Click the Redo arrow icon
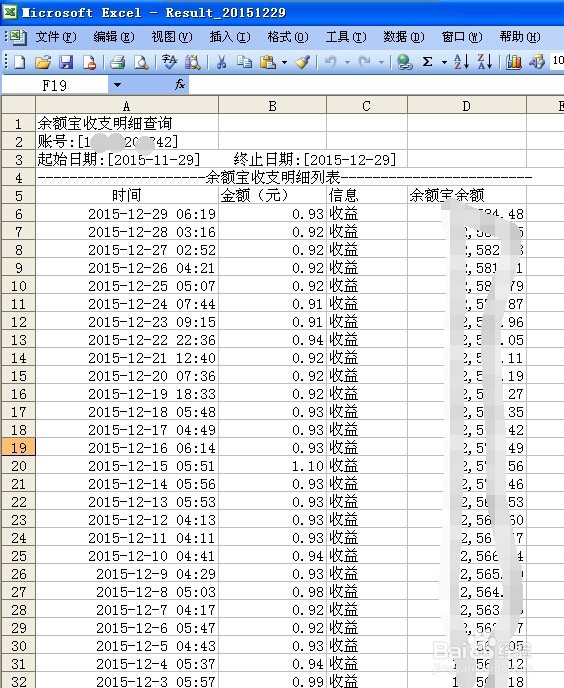Screen dimensions: 564x688 (364, 62)
